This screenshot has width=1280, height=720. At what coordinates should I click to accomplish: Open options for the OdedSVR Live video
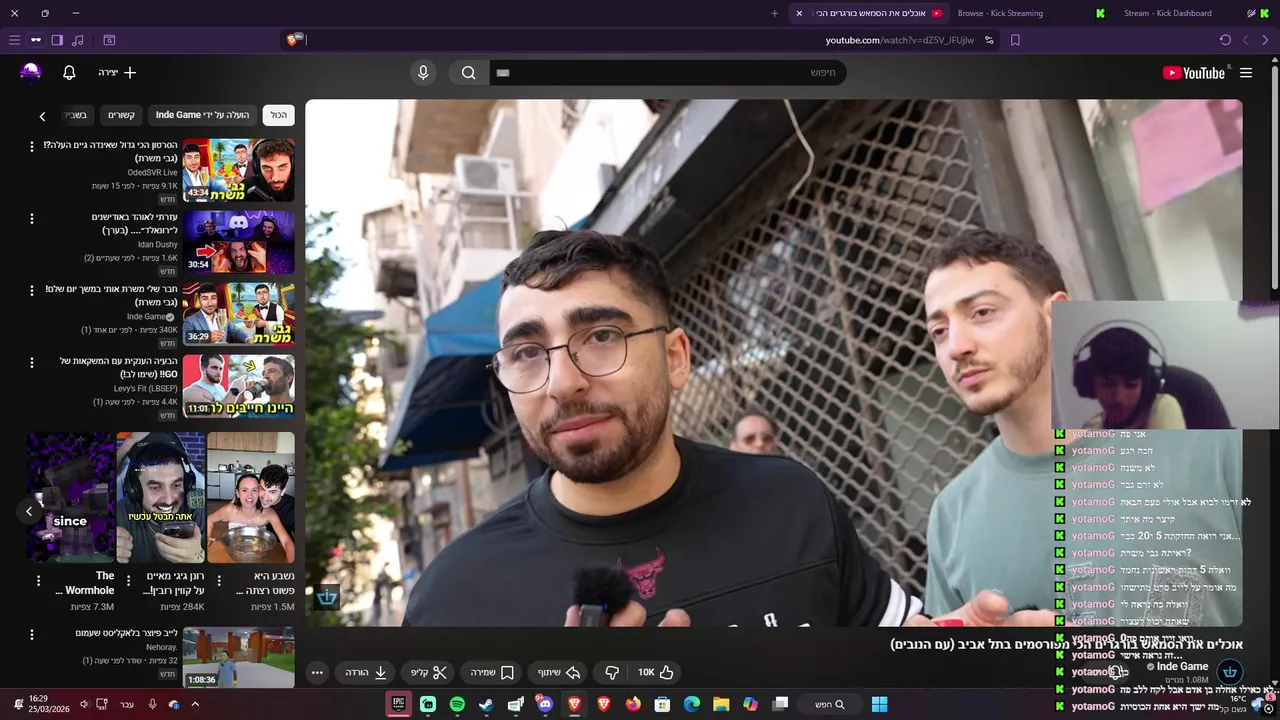(31, 147)
